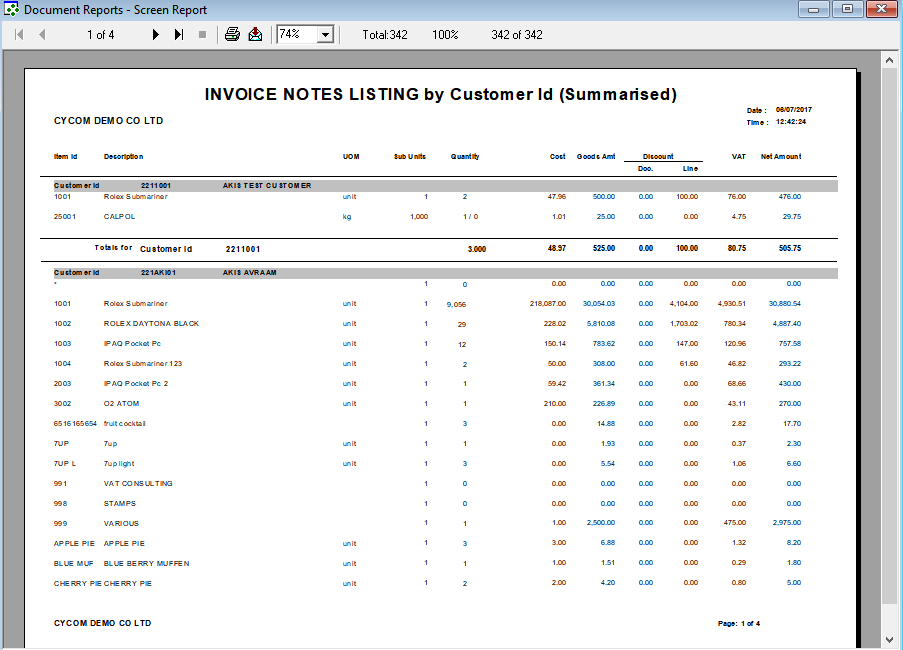Click the Stop loading square button
The height and width of the screenshot is (650, 903).
coord(202,35)
